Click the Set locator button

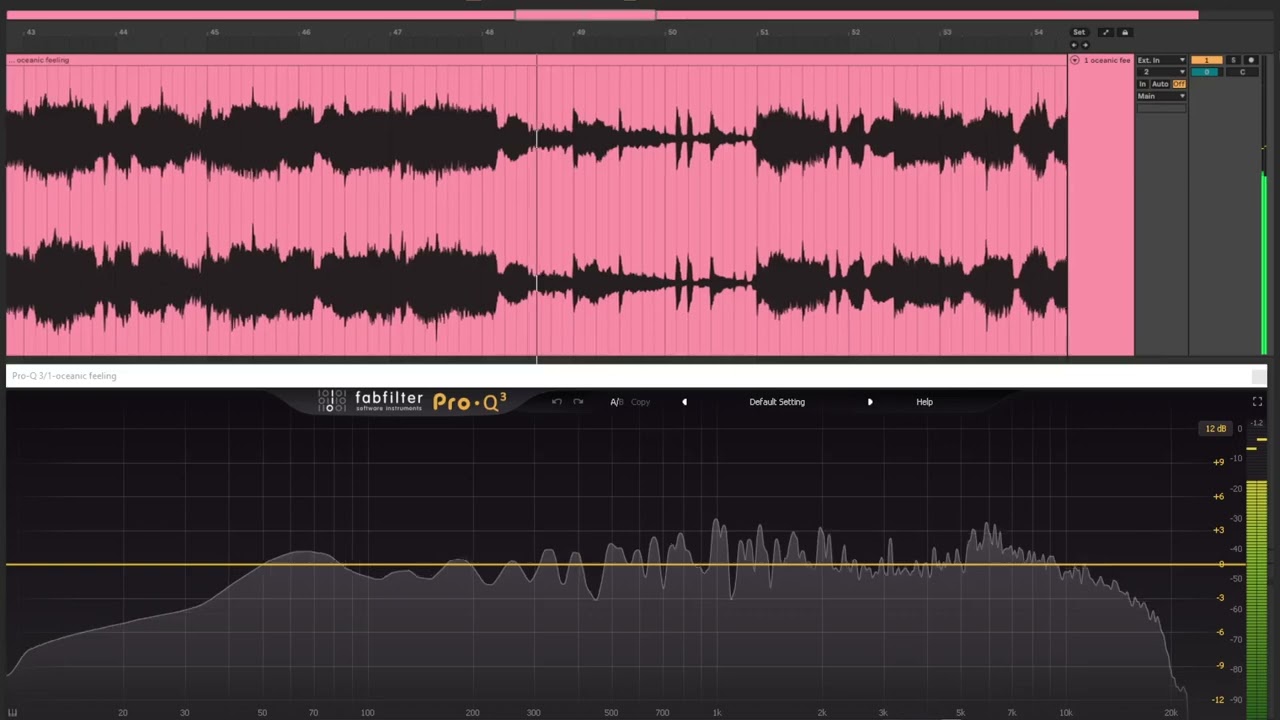(1079, 32)
